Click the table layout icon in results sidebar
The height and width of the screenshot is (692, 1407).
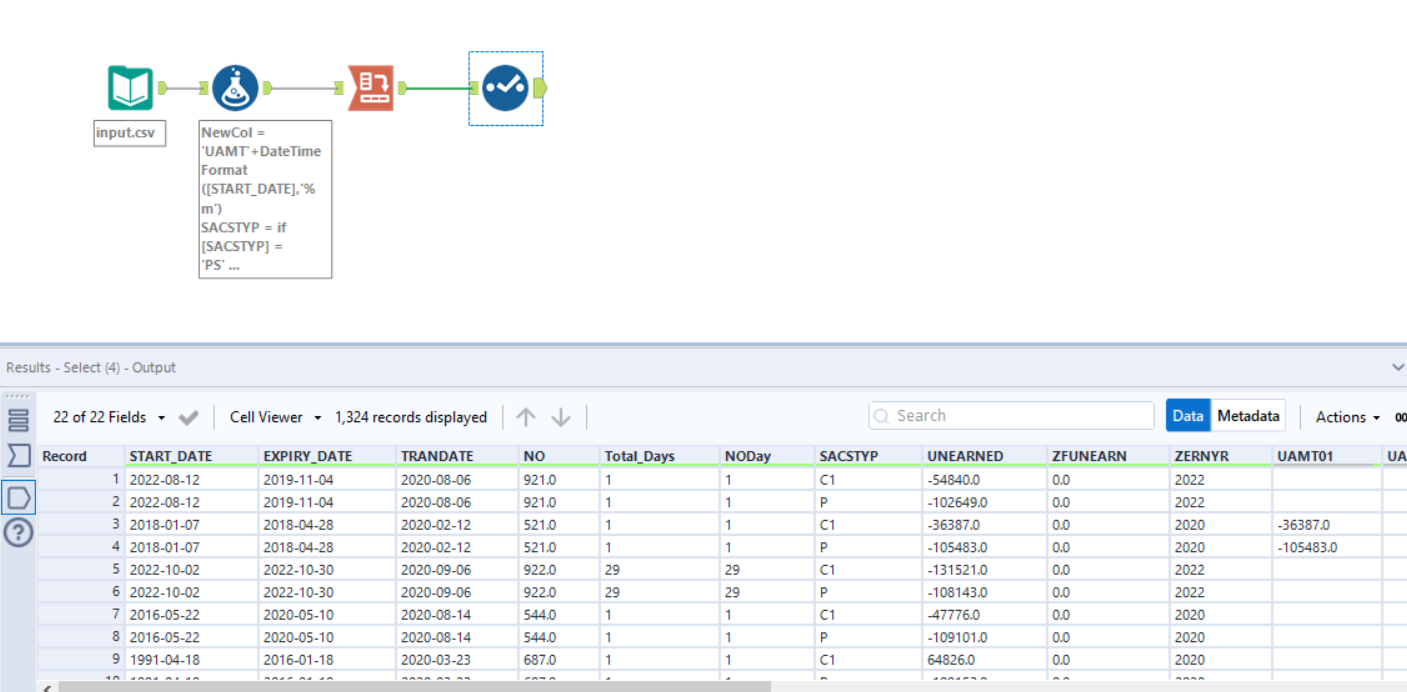pyautogui.click(x=17, y=420)
